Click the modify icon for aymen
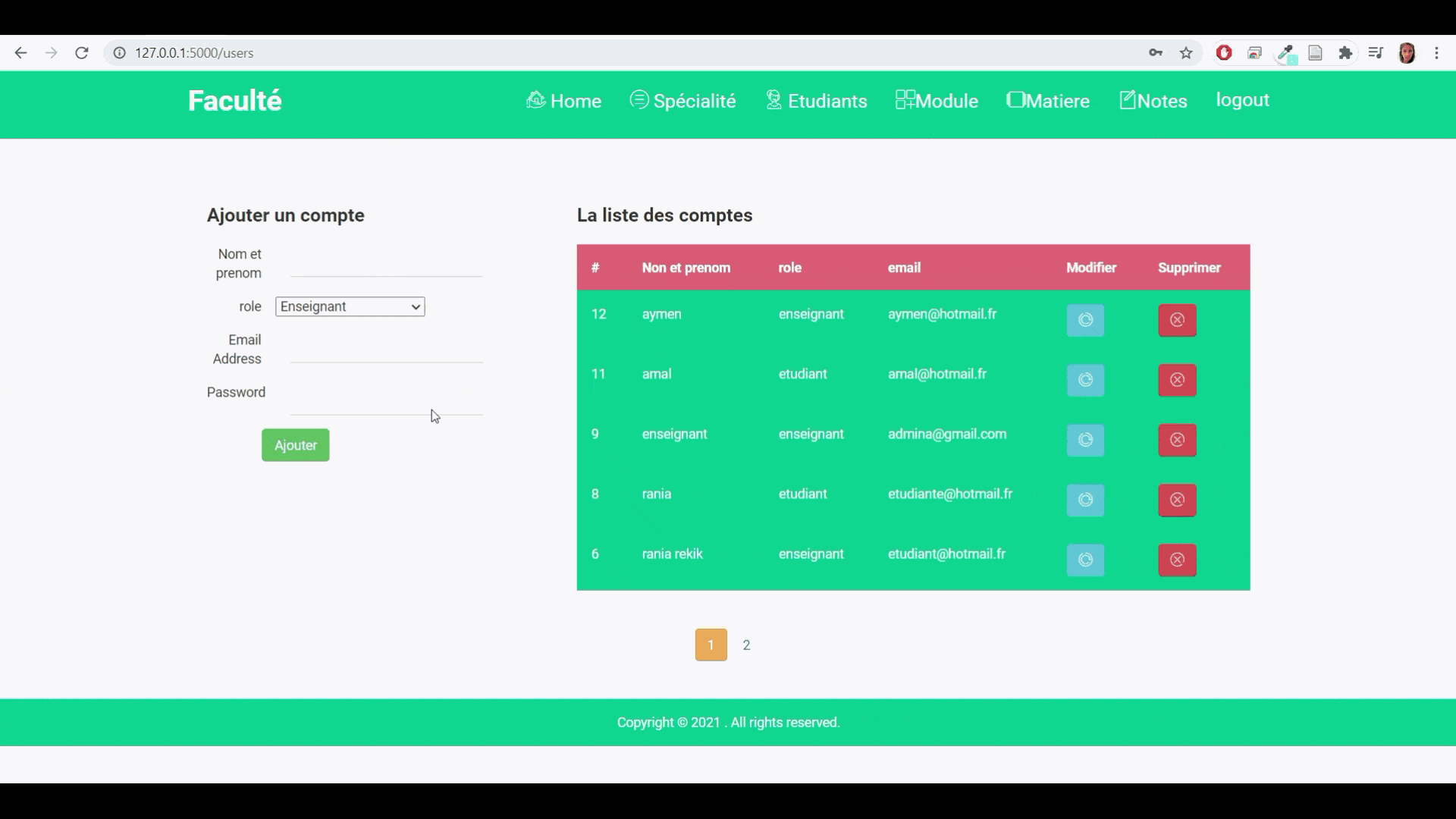This screenshot has height=819, width=1456. click(x=1085, y=320)
